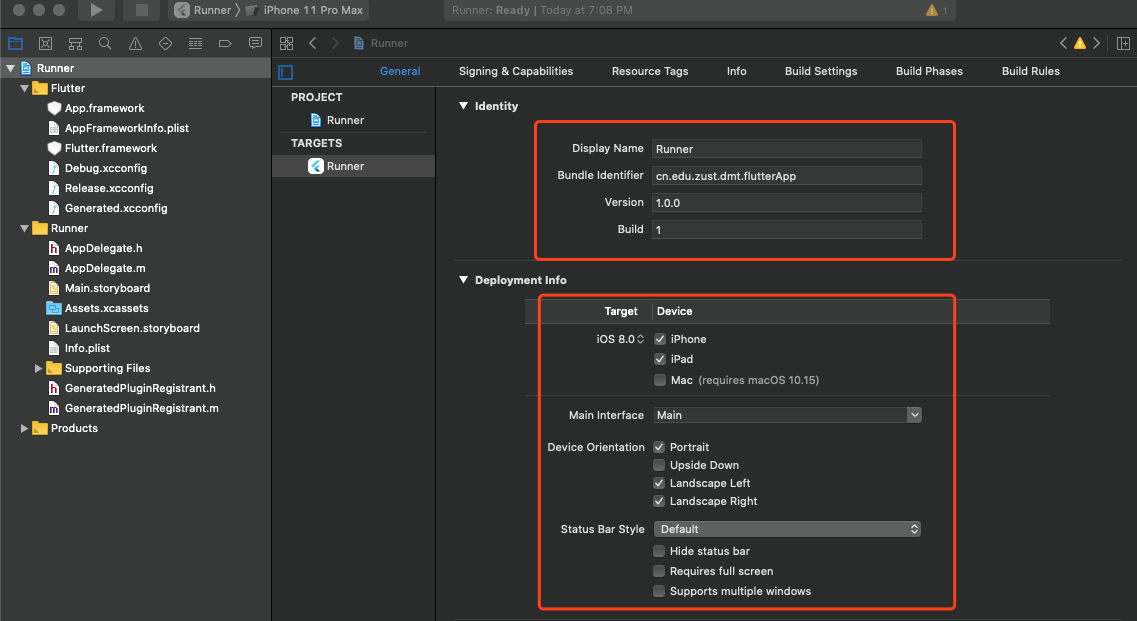This screenshot has width=1137, height=621.
Task: Click the warning indicator in activity bar
Action: [936, 10]
